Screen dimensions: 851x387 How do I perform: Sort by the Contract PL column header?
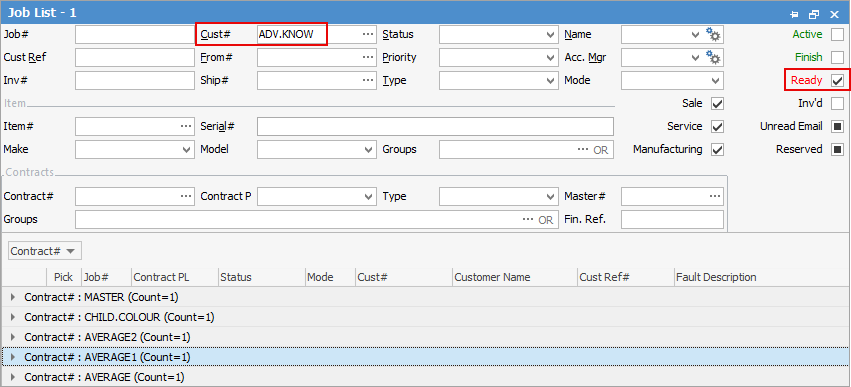point(174,277)
